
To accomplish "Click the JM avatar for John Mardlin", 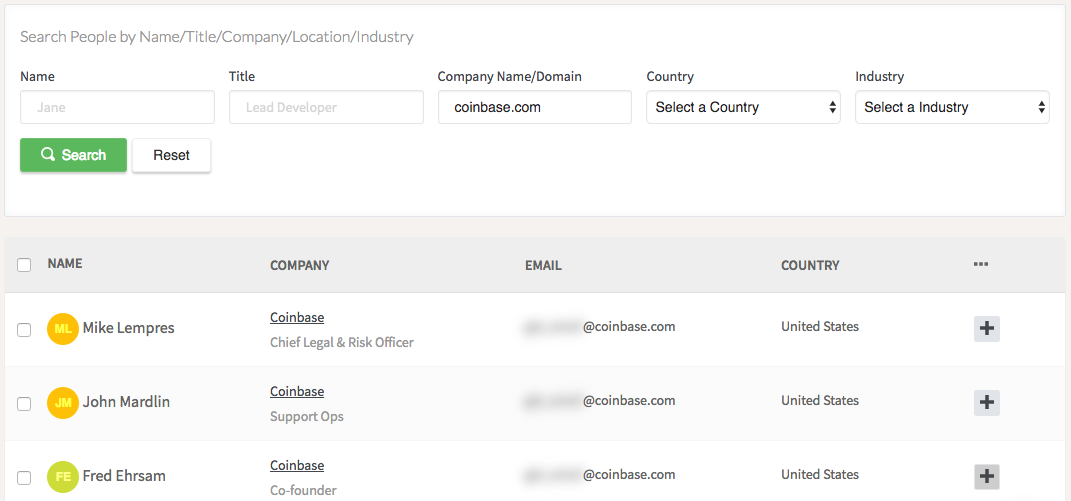I will tap(62, 402).
